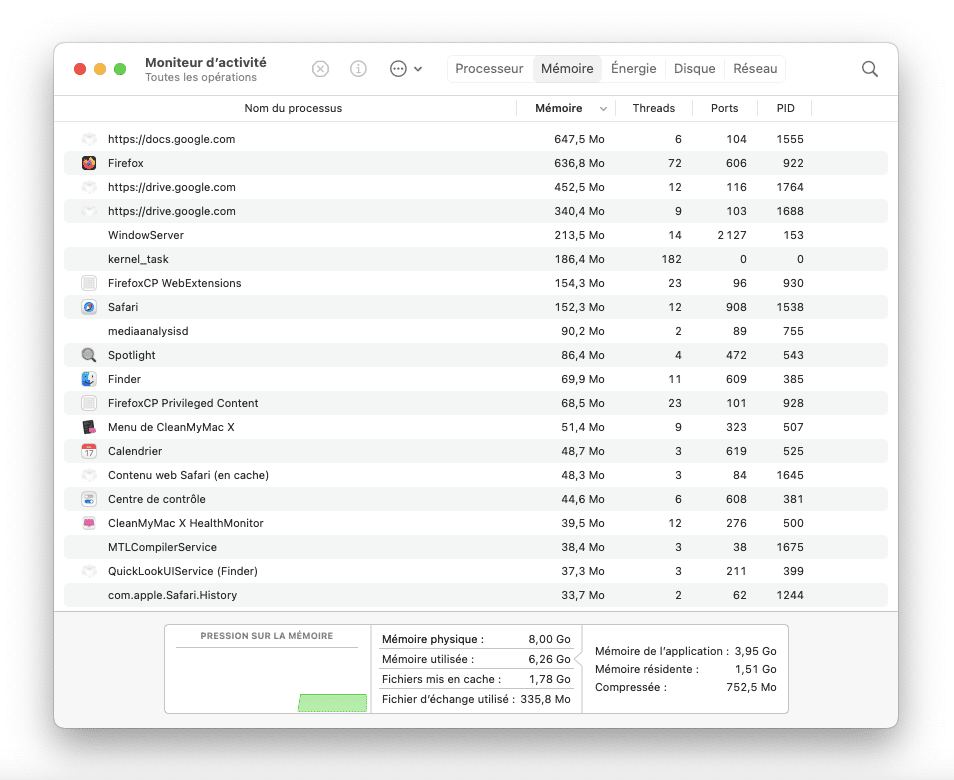Click the red close window button
Screen dimensions: 954x780
tap(80, 69)
